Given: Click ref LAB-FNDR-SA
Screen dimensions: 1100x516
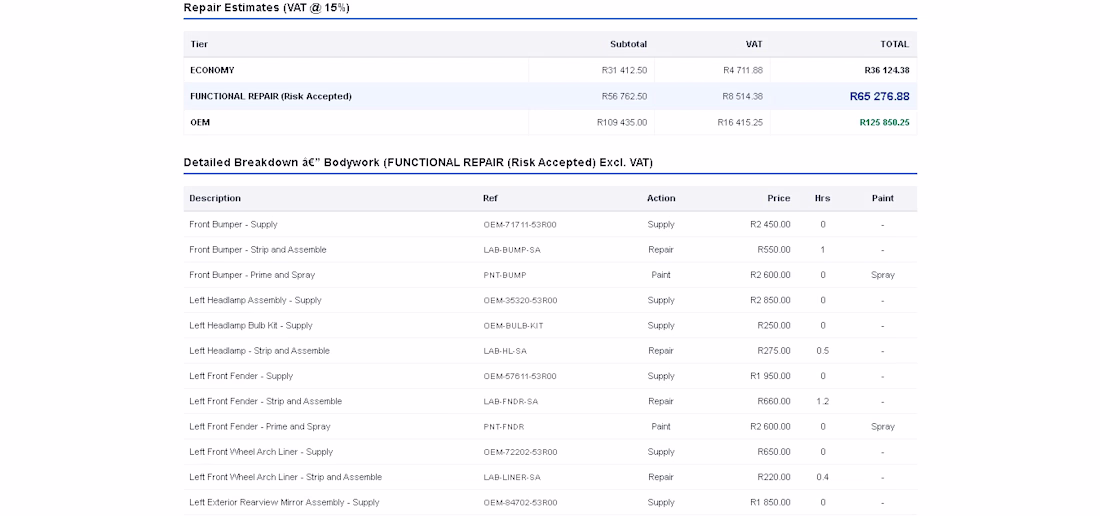Looking at the screenshot, I should [x=511, y=402].
